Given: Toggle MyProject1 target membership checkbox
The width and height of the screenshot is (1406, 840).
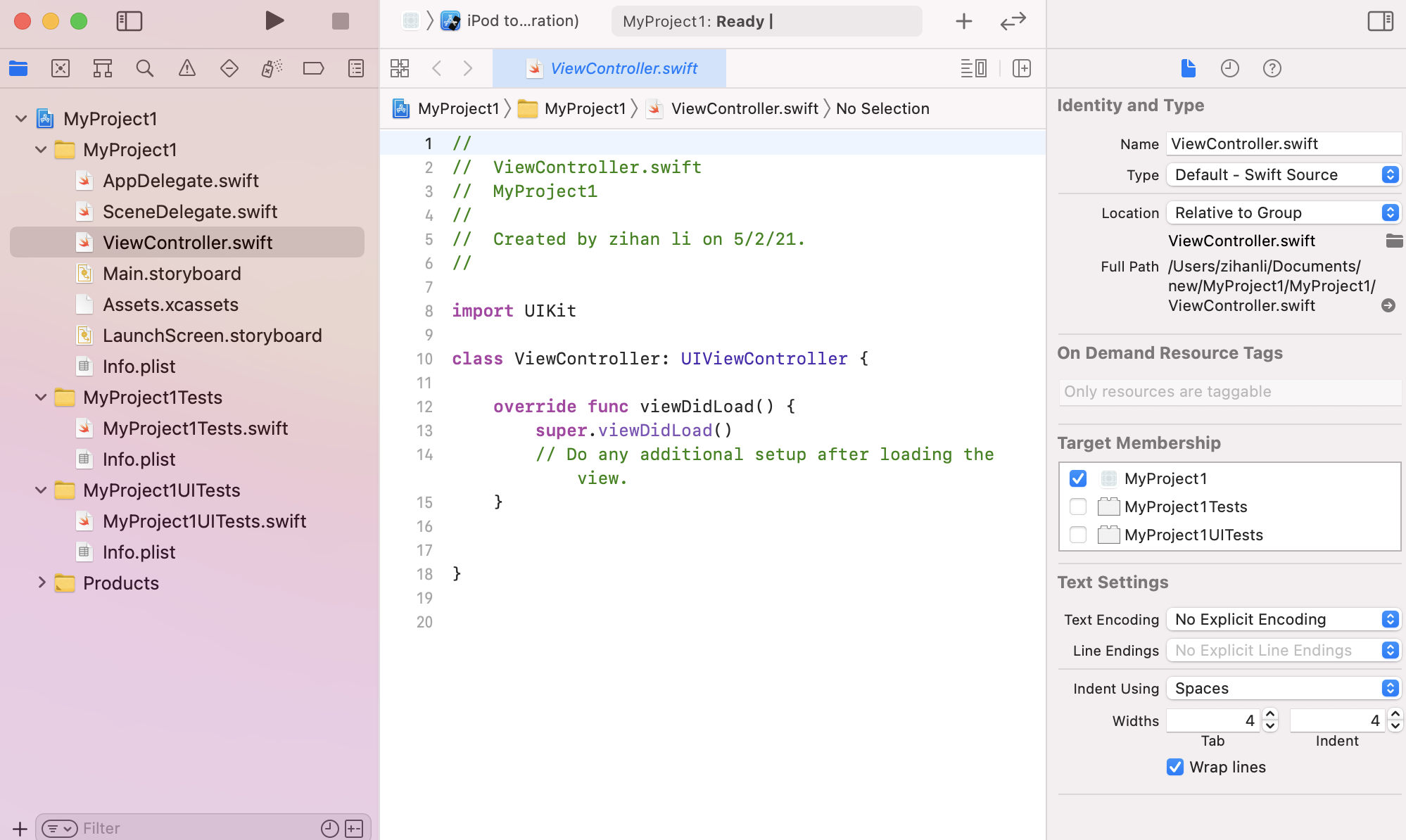Looking at the screenshot, I should coord(1077,477).
